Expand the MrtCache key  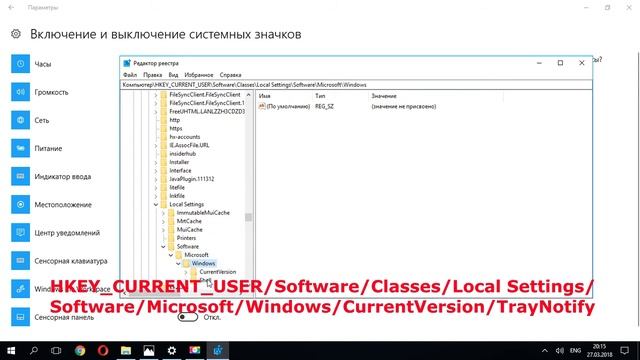(163, 221)
